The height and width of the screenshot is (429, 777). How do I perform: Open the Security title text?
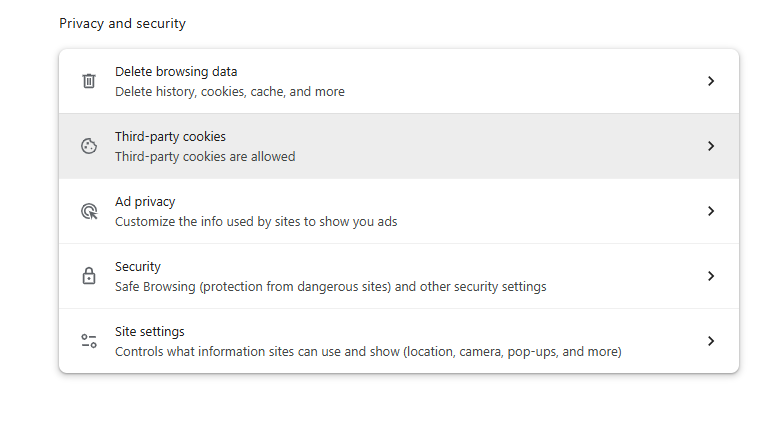(138, 267)
